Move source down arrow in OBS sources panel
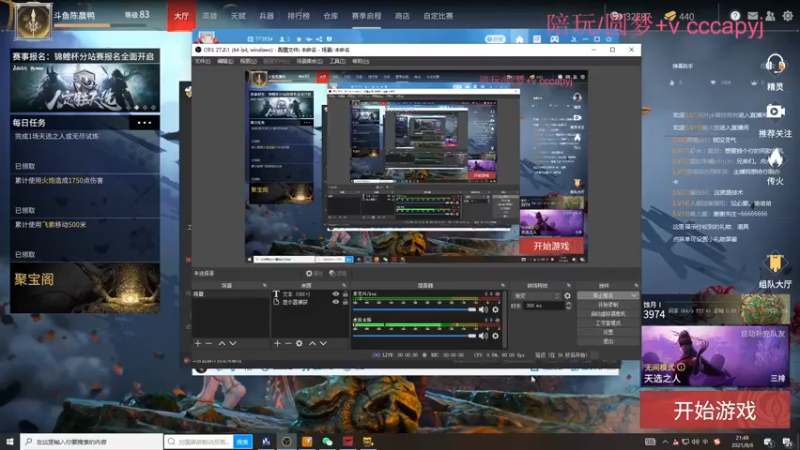The height and width of the screenshot is (450, 800). [323, 343]
